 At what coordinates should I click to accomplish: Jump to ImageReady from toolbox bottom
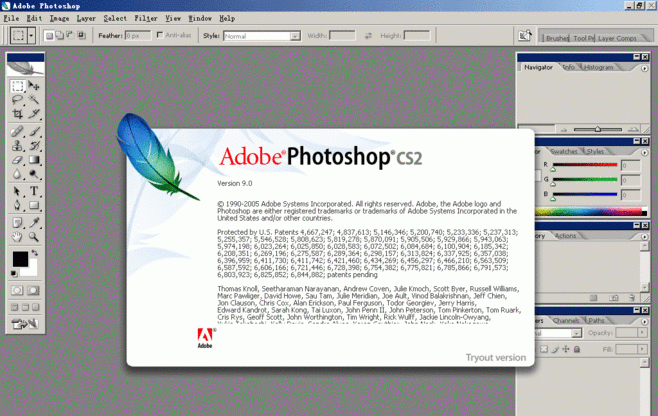point(25,324)
